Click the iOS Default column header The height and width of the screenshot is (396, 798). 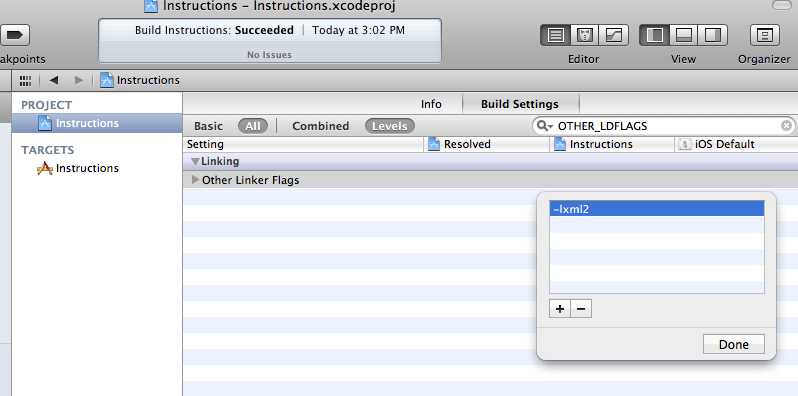point(736,144)
